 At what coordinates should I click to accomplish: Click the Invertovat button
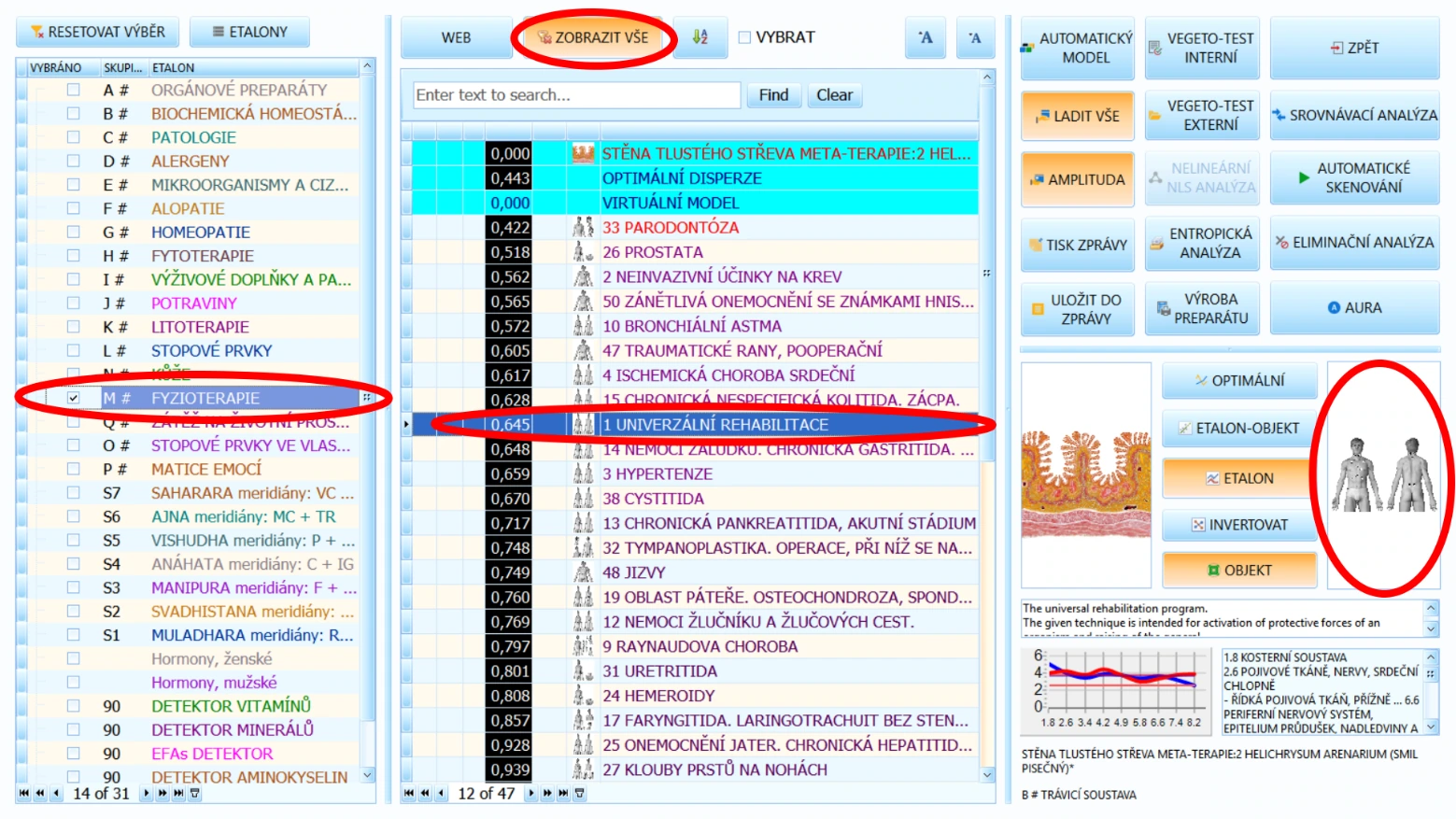(1239, 525)
